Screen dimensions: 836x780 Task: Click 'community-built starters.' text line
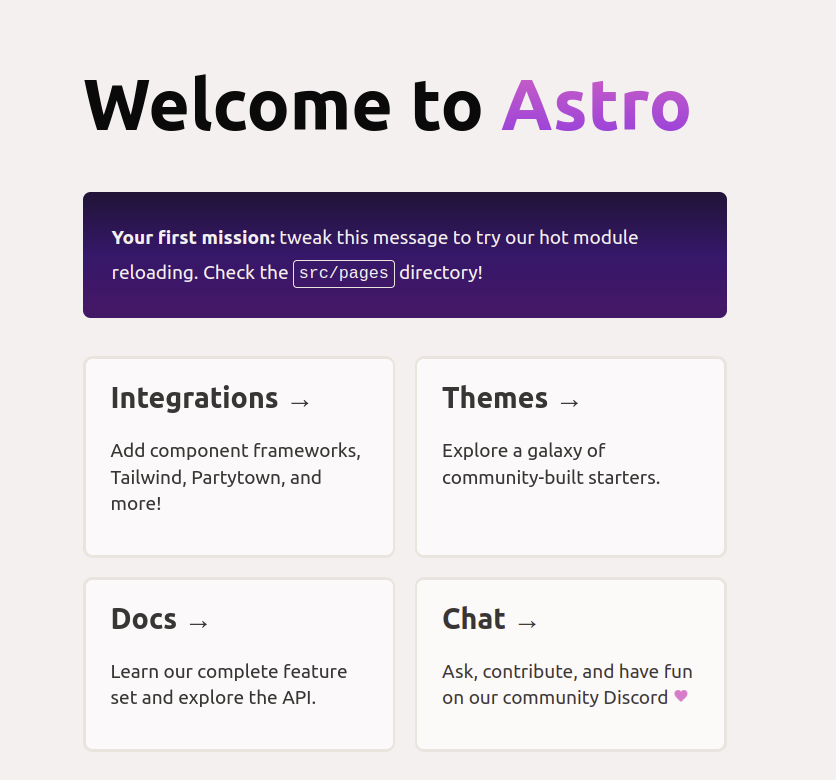(x=551, y=478)
